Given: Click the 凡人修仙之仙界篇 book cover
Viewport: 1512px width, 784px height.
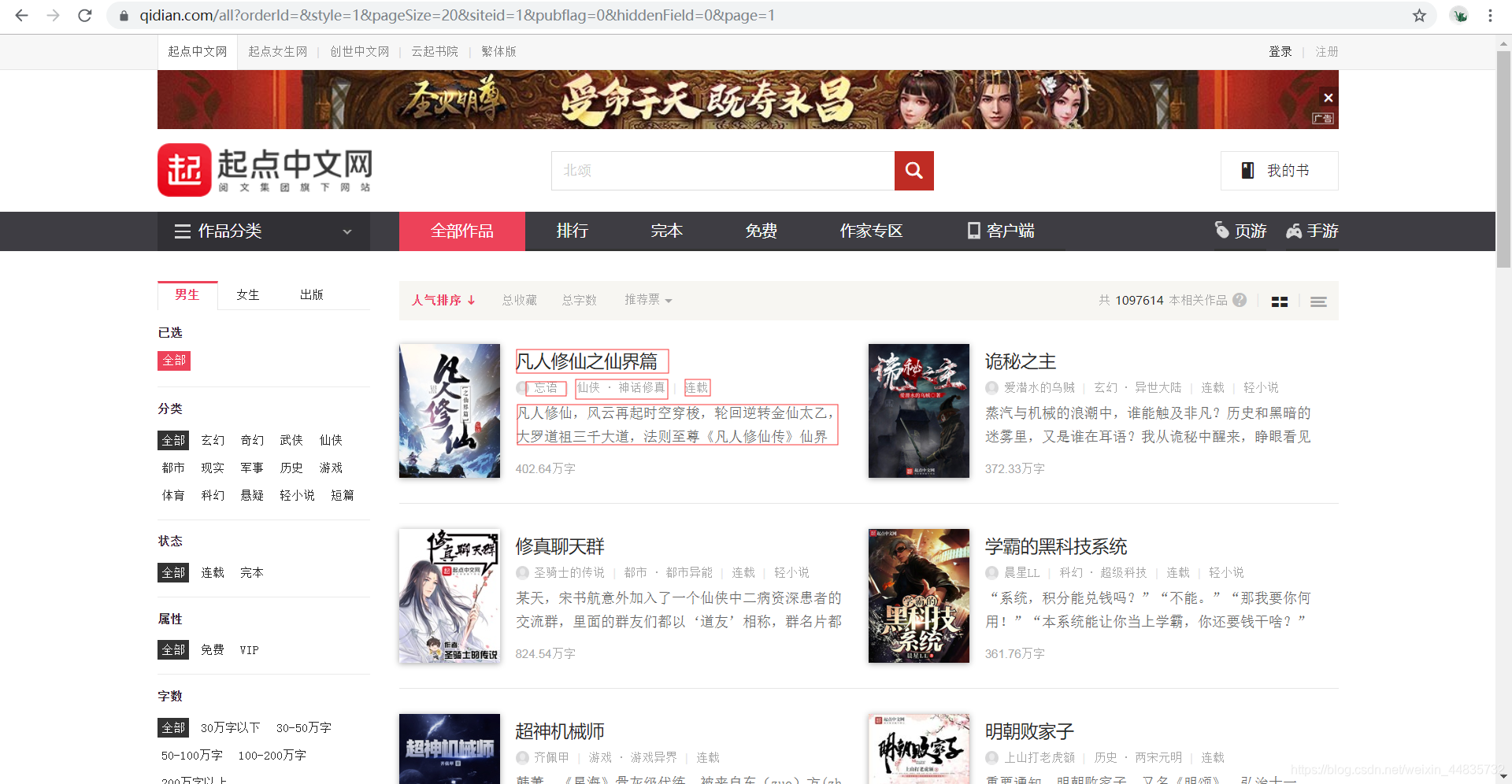Looking at the screenshot, I should 450,411.
